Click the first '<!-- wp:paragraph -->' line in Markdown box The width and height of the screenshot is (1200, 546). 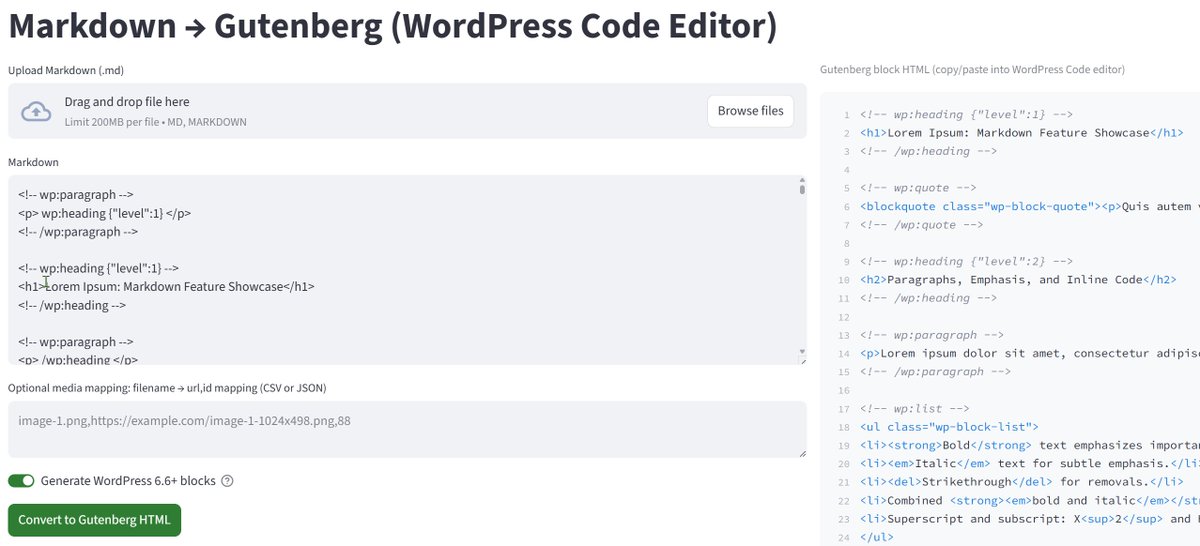[x=75, y=195]
